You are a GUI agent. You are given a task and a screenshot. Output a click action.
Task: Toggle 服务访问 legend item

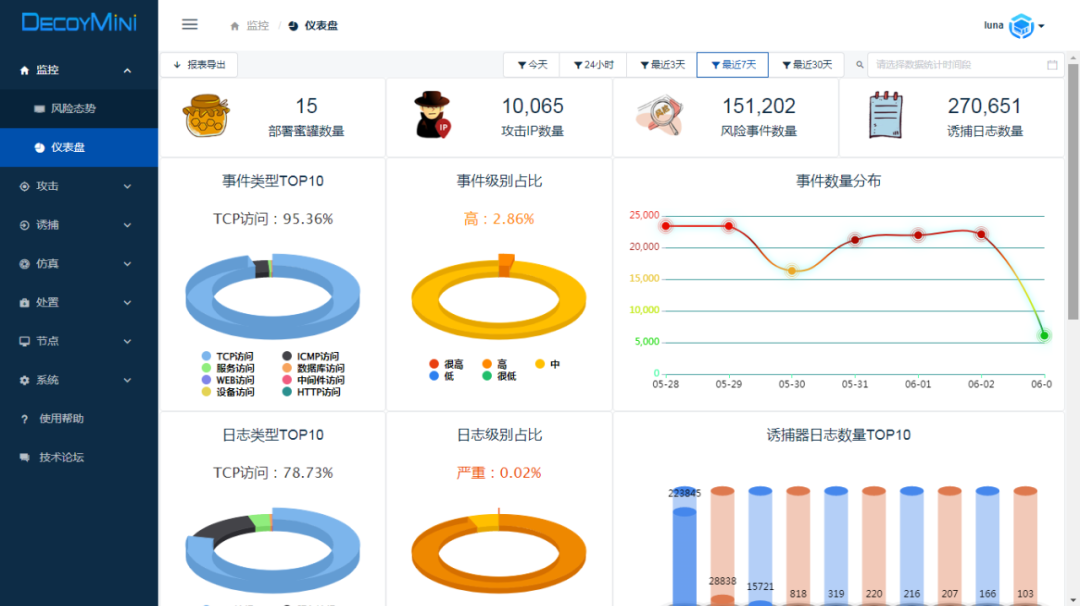(227, 368)
